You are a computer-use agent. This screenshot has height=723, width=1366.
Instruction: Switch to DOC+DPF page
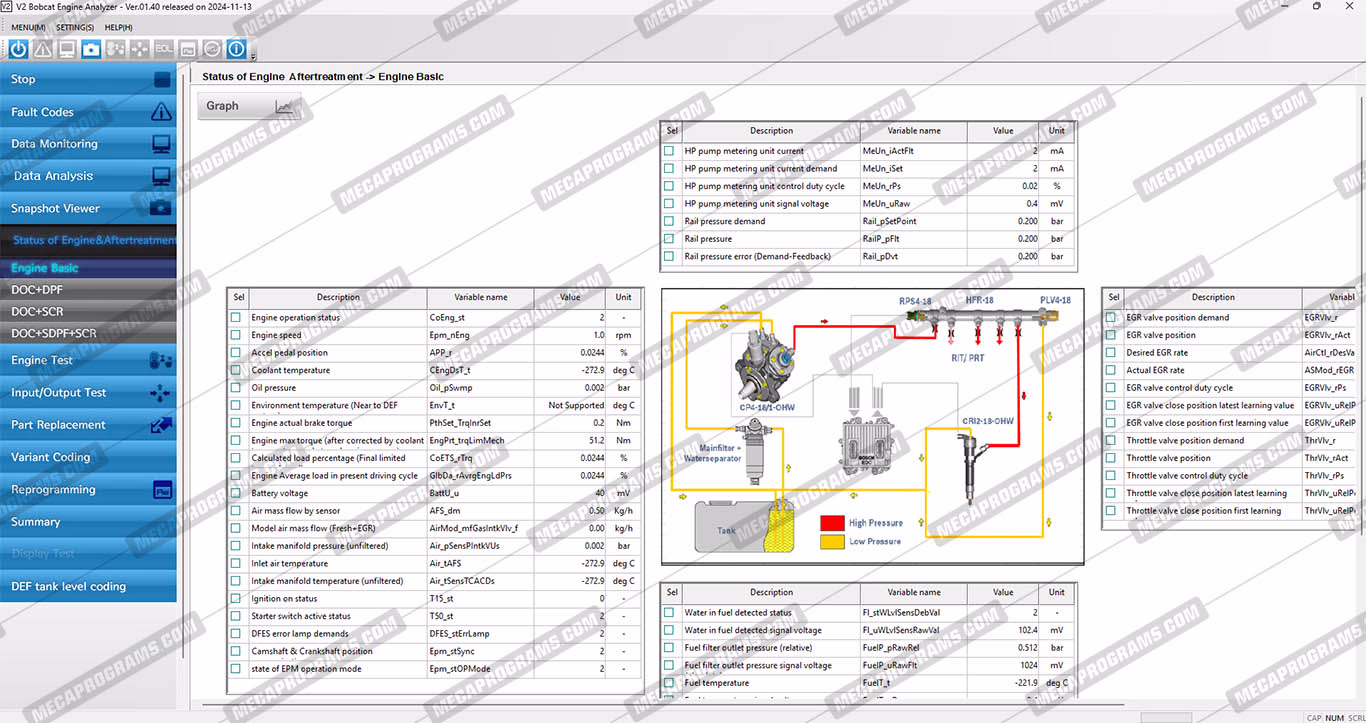tap(88, 290)
